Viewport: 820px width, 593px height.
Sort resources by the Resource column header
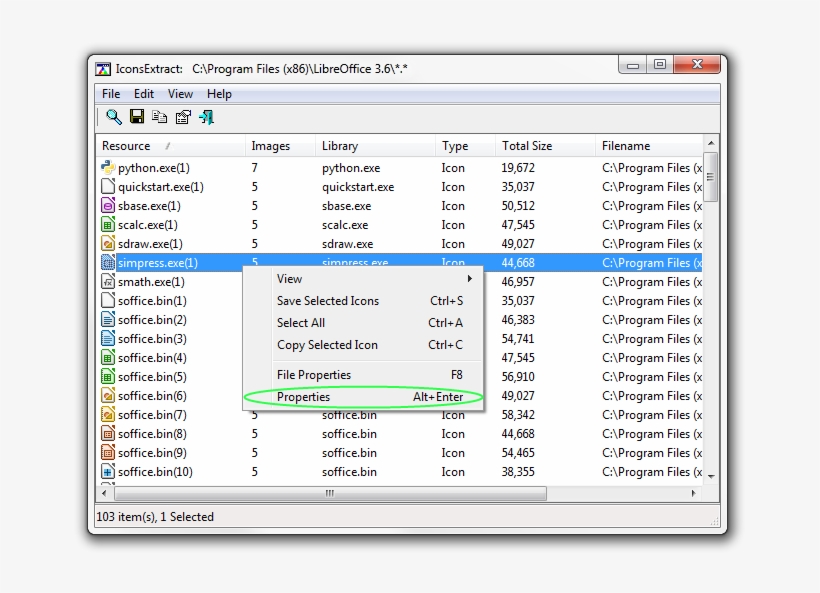coord(125,145)
